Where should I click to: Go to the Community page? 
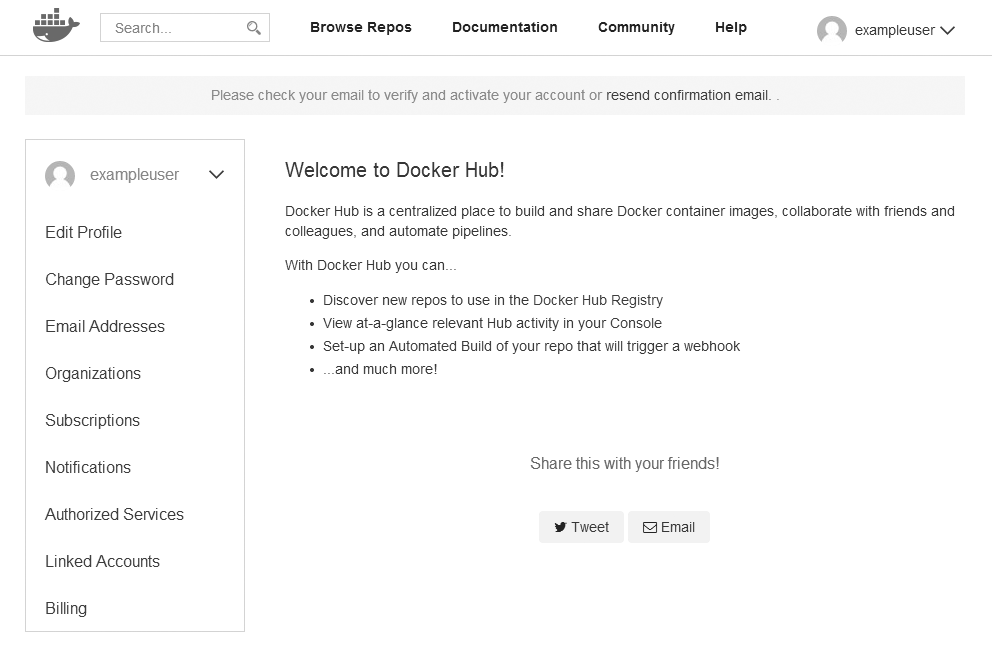[636, 27]
